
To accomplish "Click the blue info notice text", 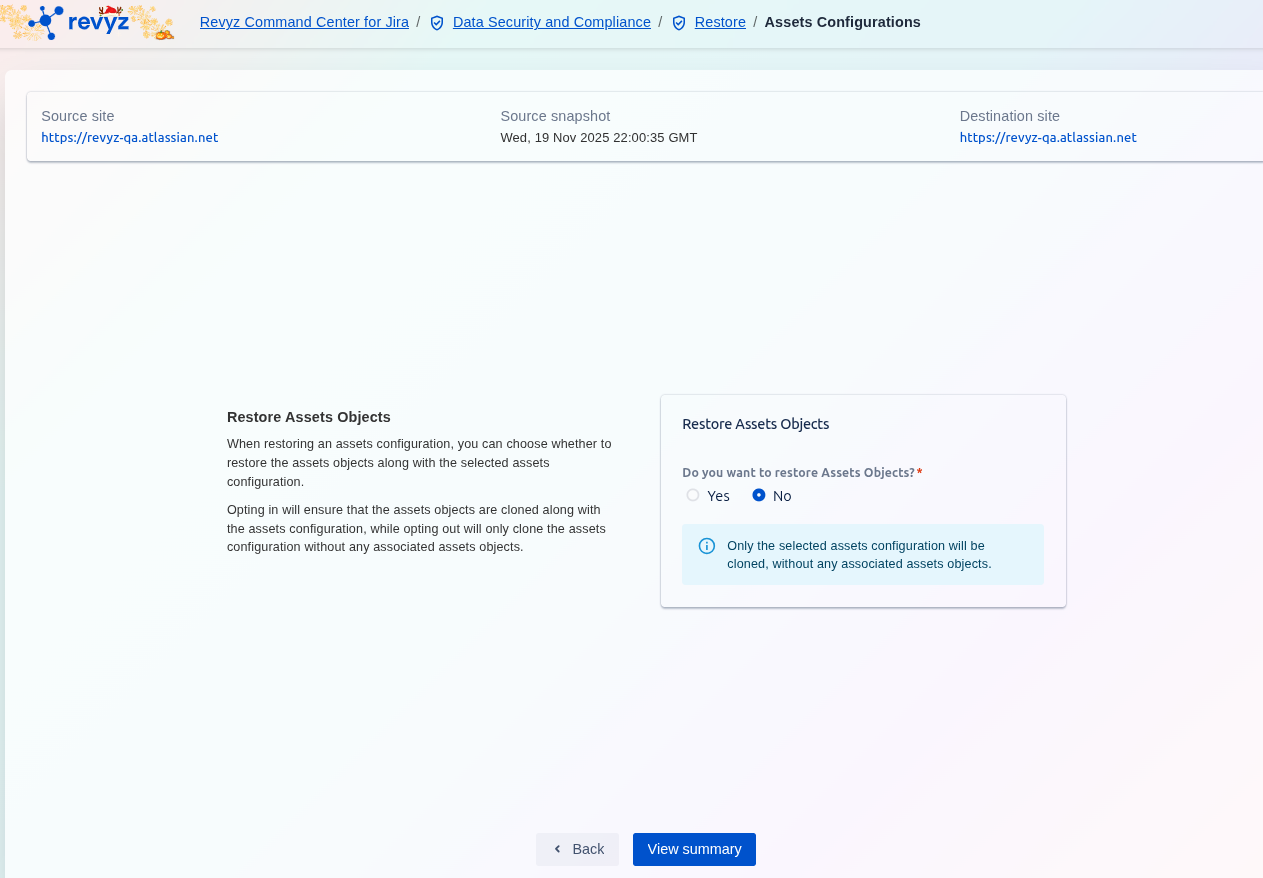I will 858,555.
